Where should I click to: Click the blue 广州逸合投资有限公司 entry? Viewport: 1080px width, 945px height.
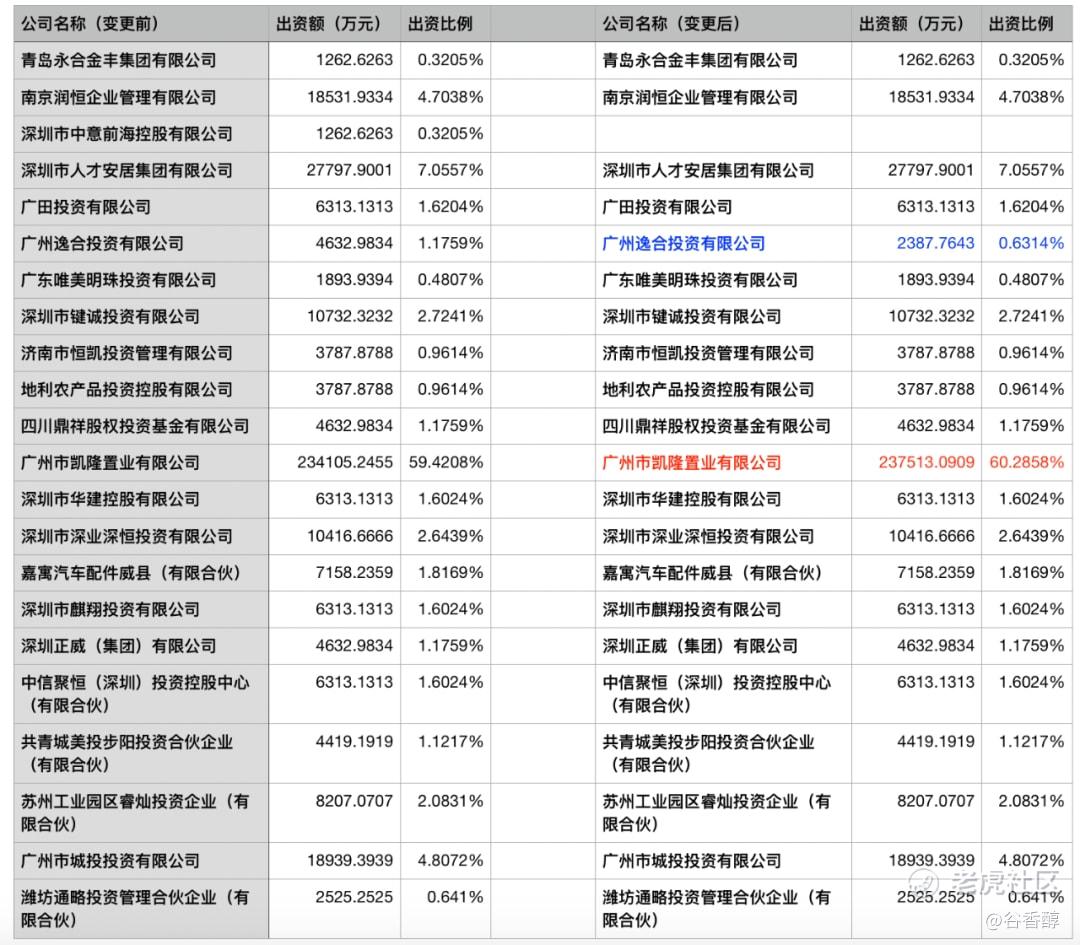(683, 243)
